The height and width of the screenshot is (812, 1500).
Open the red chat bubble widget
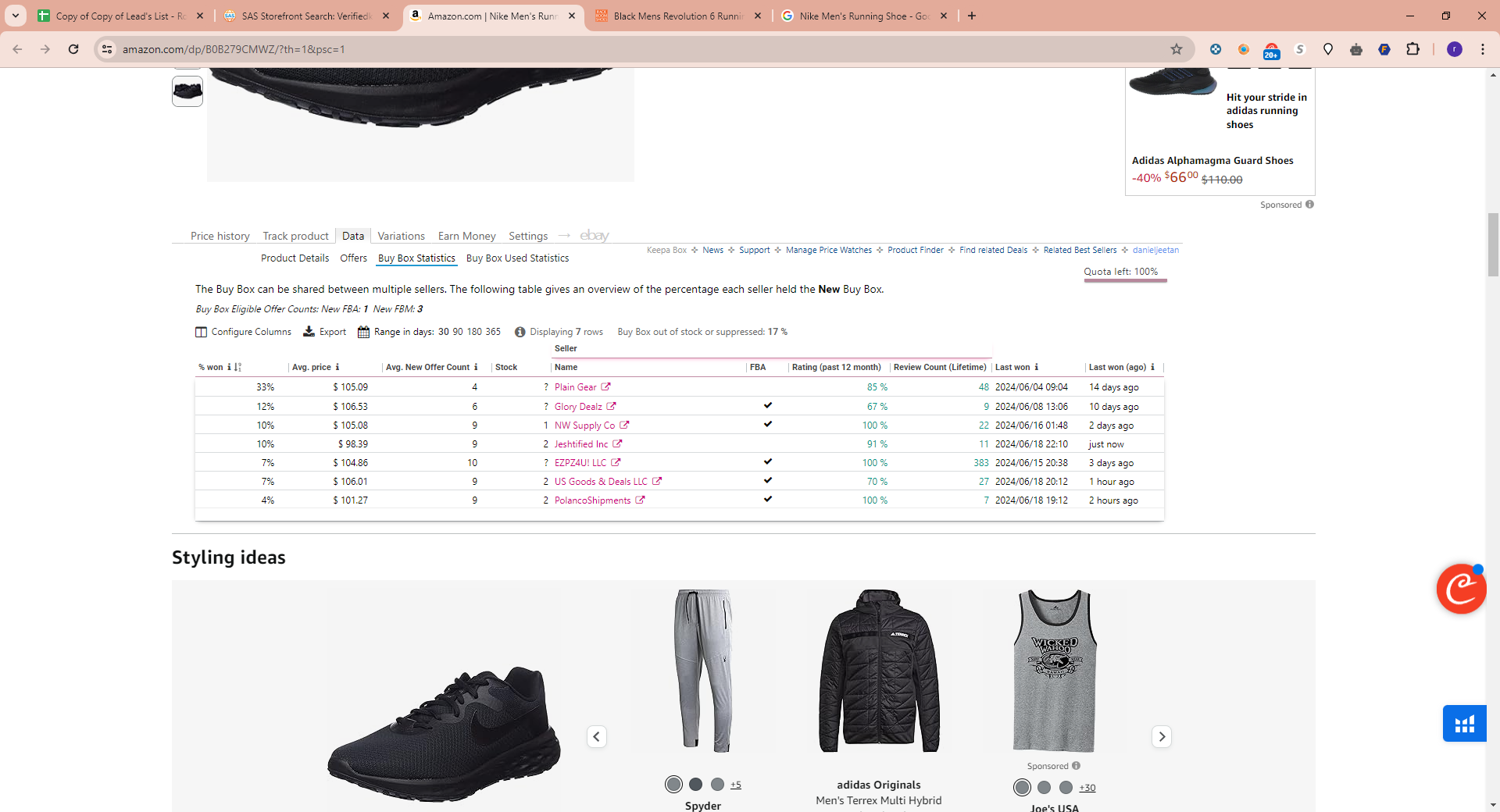1461,589
